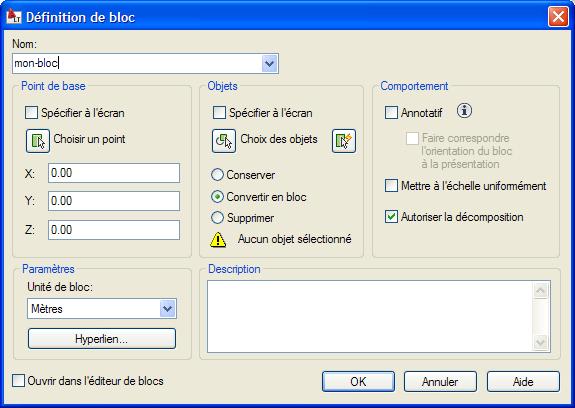This screenshot has width=575, height=408.
Task: Click the Nom: label
Action: [x=24, y=44]
